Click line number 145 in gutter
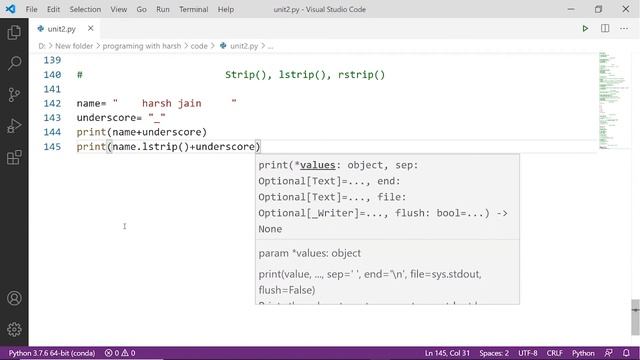The image size is (640, 360). pos(52,147)
